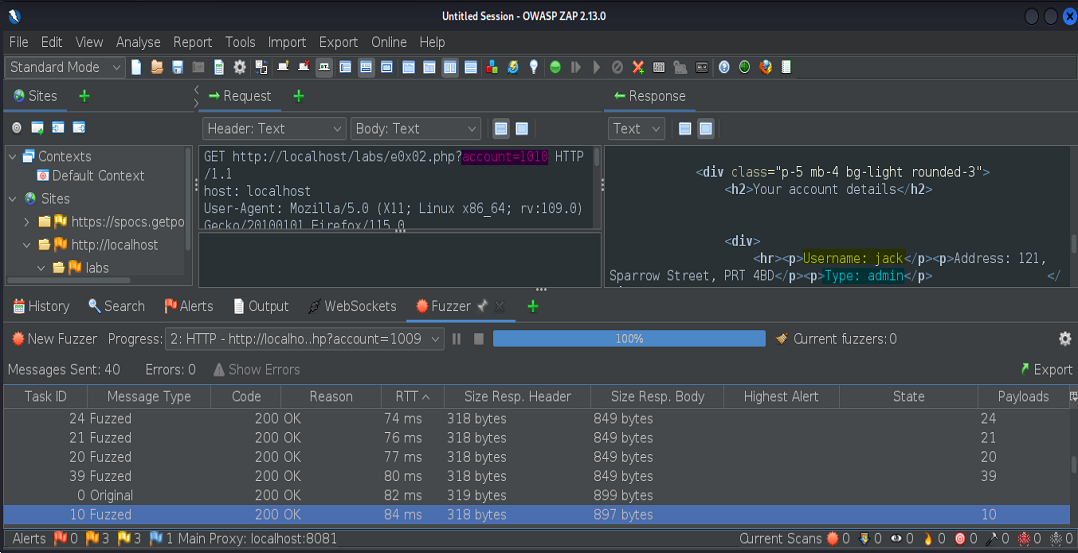Click the green radar HUD icon
Screen dimensions: 1078x553
point(745,67)
